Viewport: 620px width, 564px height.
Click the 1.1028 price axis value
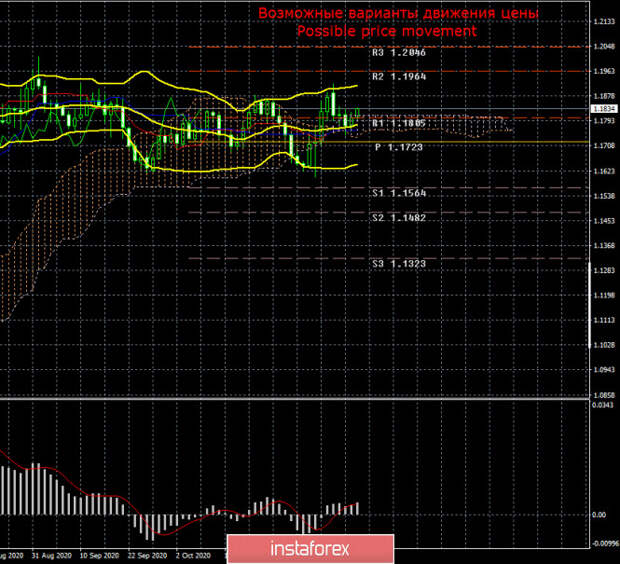click(605, 345)
